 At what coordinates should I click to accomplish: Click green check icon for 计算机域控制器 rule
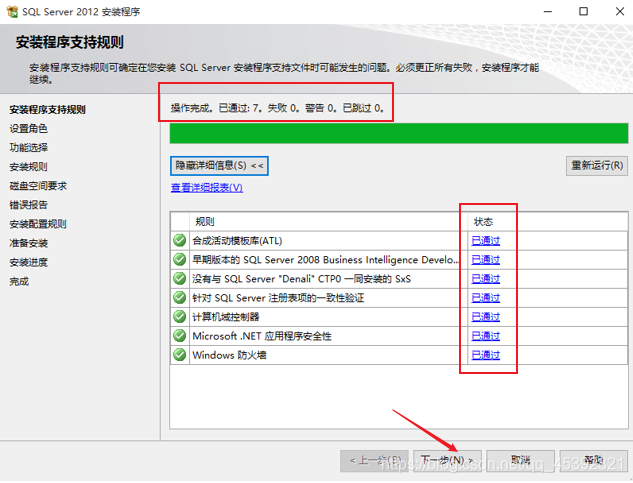click(179, 317)
